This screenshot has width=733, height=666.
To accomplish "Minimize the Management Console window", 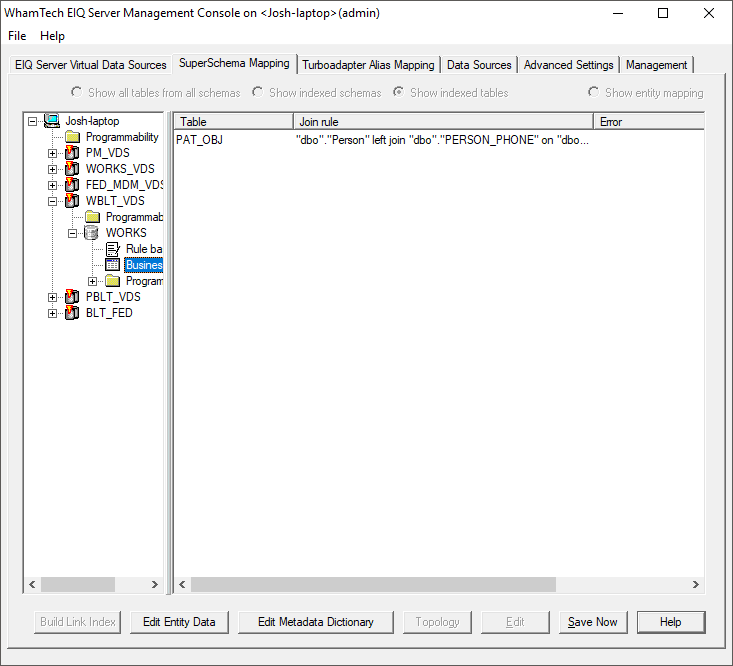I will point(618,13).
